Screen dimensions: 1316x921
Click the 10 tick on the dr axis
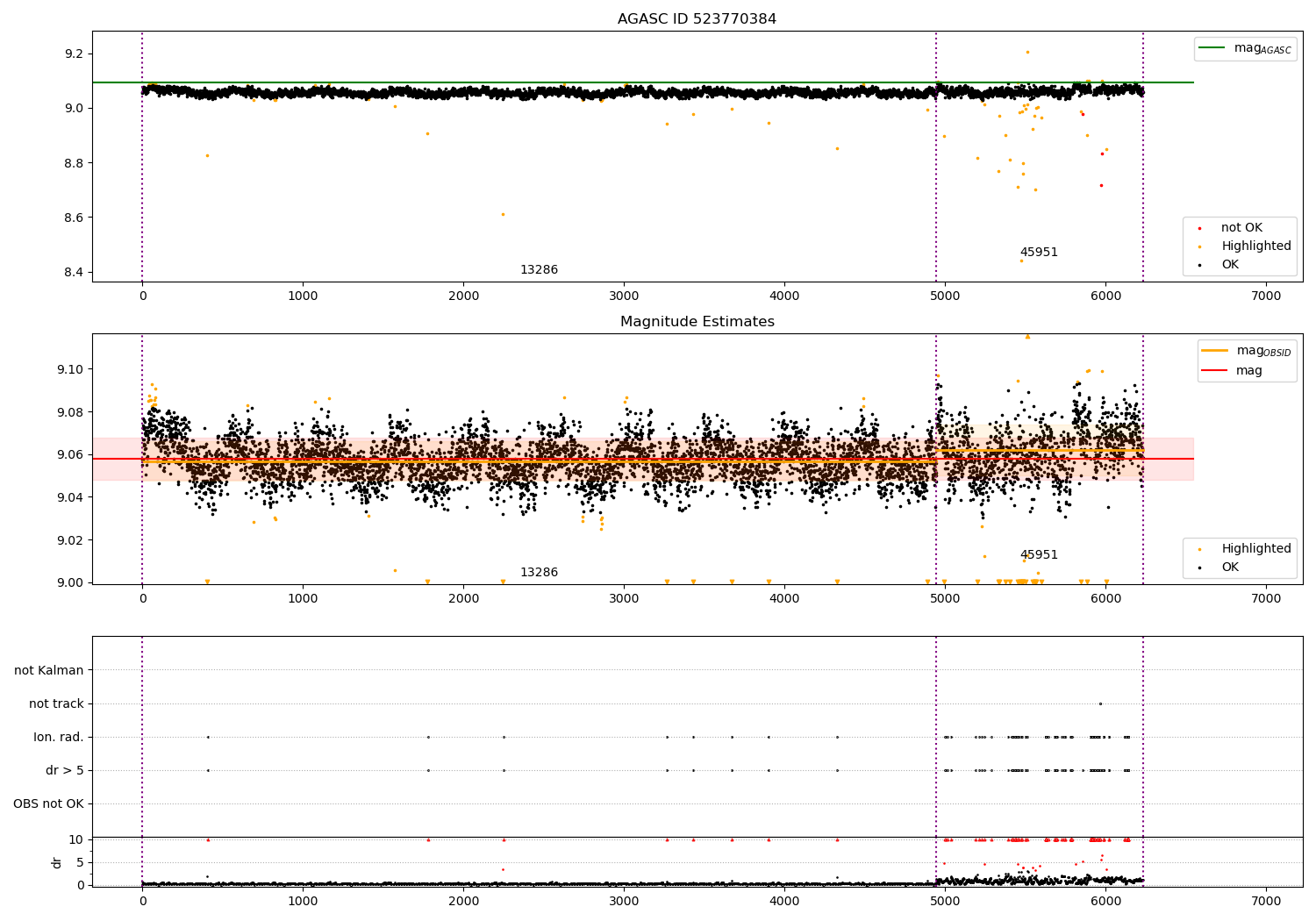[76, 840]
